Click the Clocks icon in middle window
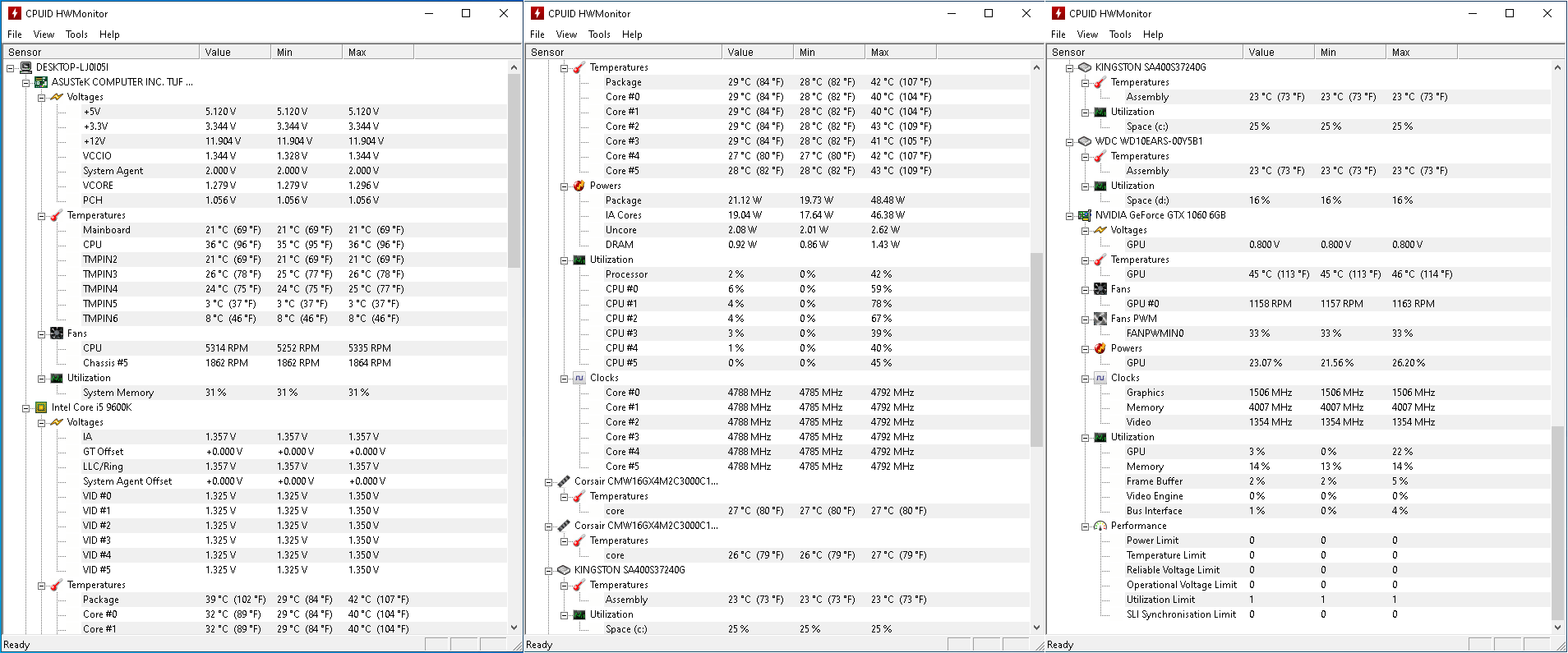1568x653 pixels. (x=579, y=378)
